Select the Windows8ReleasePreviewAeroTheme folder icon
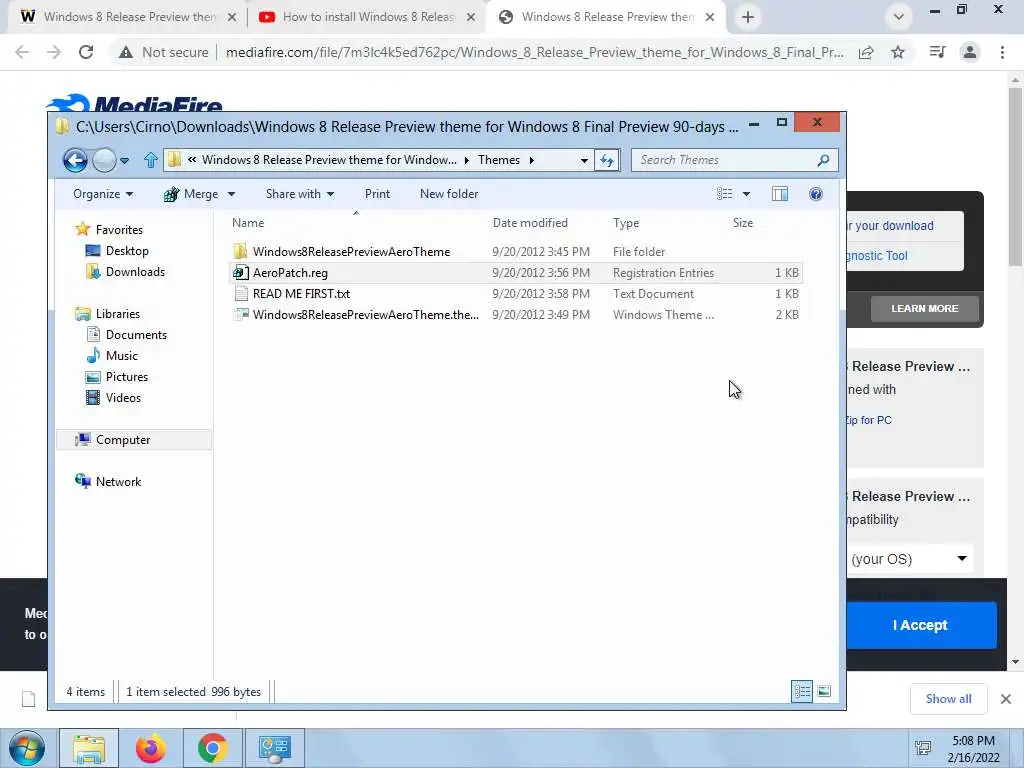The image size is (1024, 768). click(x=241, y=251)
